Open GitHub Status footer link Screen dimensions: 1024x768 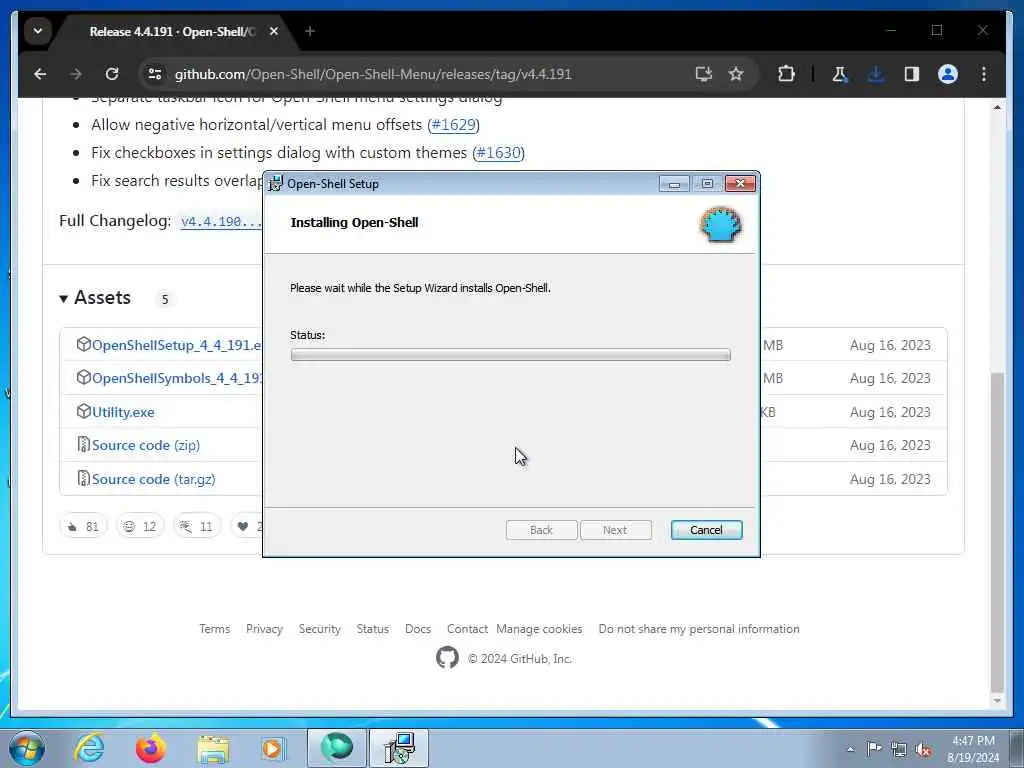pos(372,629)
